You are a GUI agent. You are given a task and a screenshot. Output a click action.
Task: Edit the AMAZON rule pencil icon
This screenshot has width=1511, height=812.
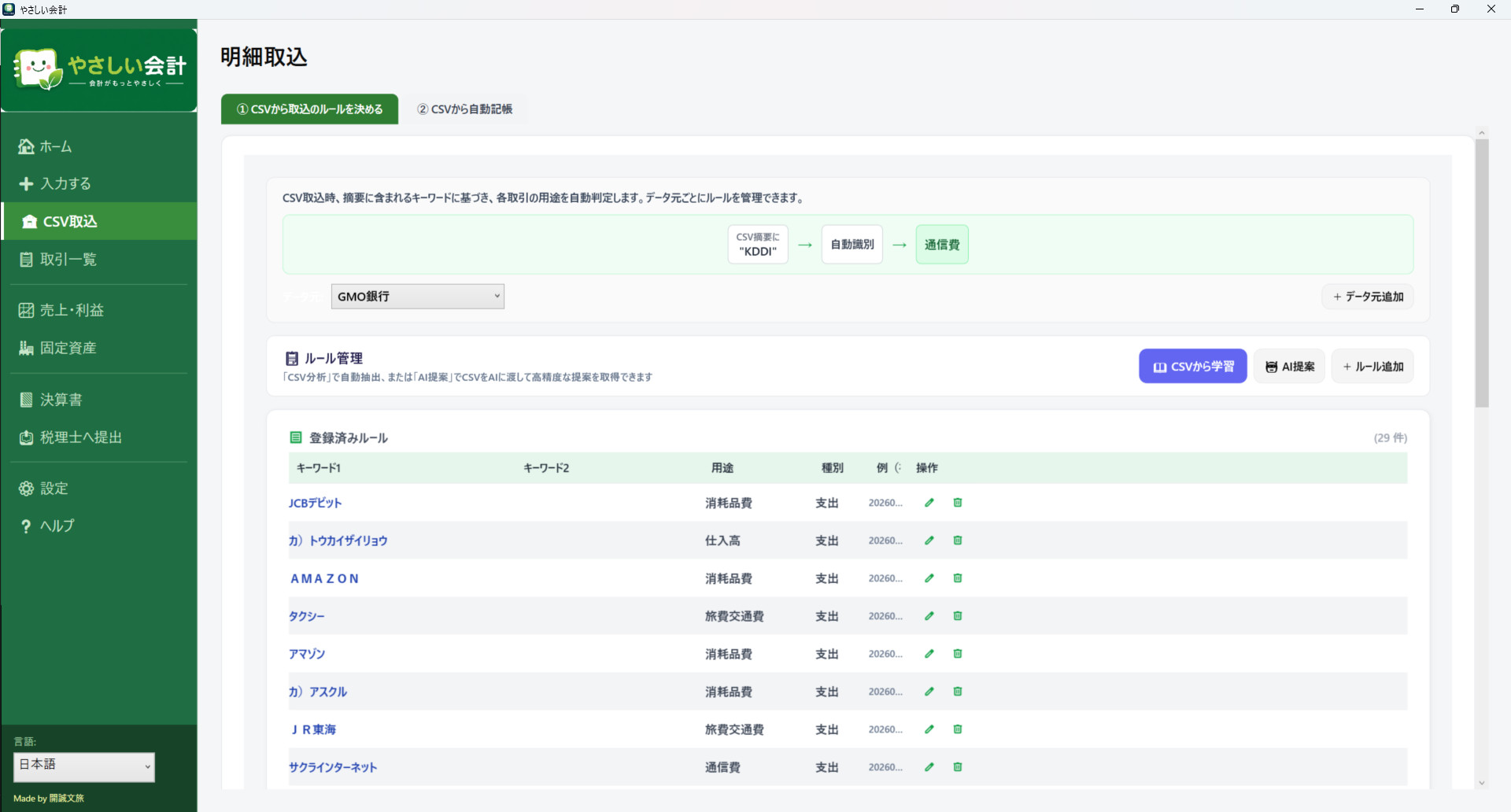point(929,578)
